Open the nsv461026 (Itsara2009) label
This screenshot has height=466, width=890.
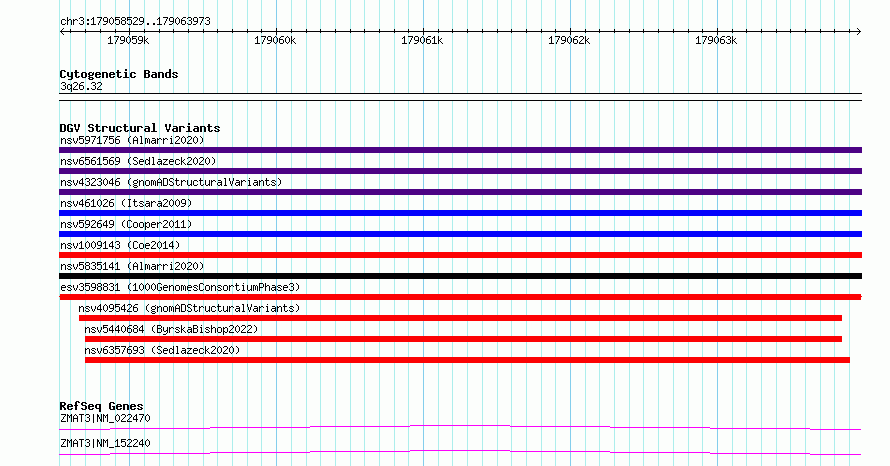[x=126, y=203]
